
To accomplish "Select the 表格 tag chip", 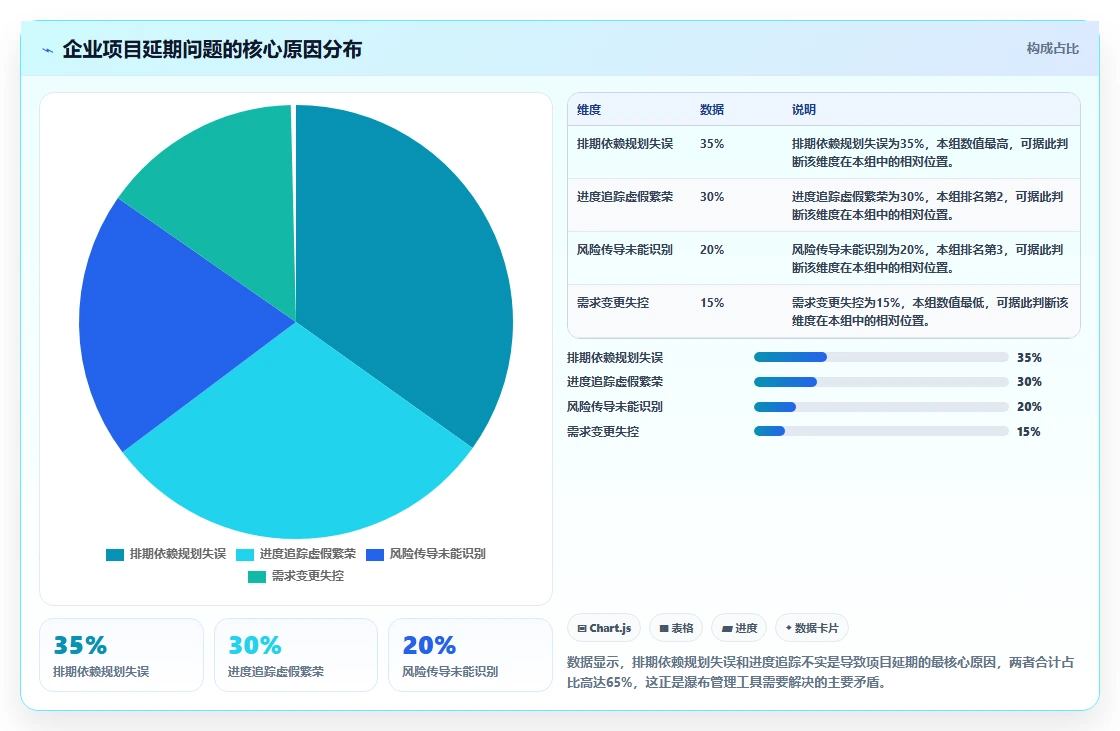I will [x=676, y=628].
